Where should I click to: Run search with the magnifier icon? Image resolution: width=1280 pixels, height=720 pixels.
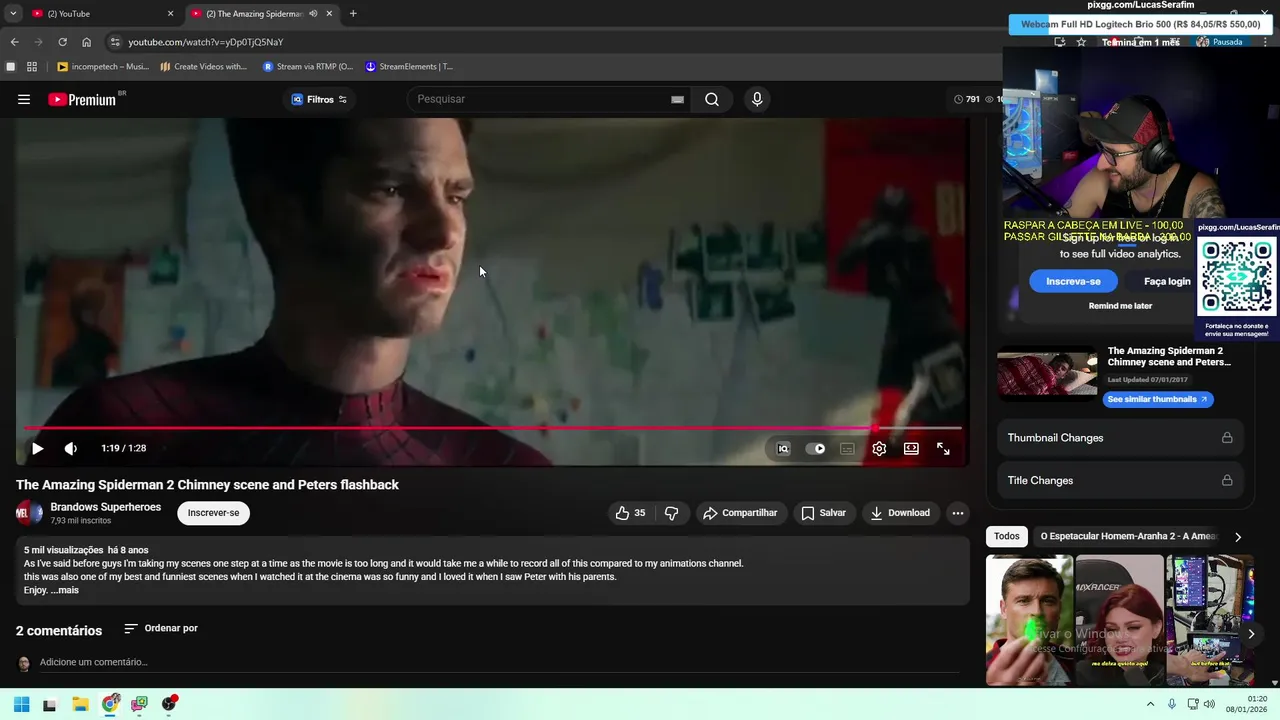712,99
